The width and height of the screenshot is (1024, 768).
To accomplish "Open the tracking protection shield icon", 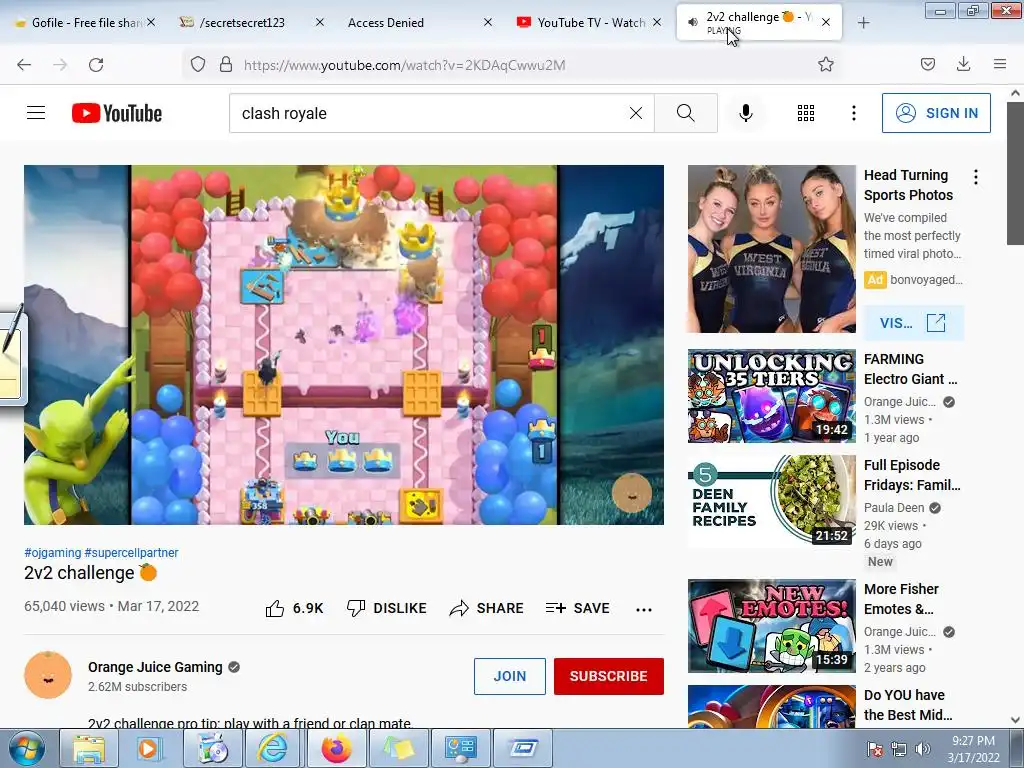I will [x=198, y=64].
